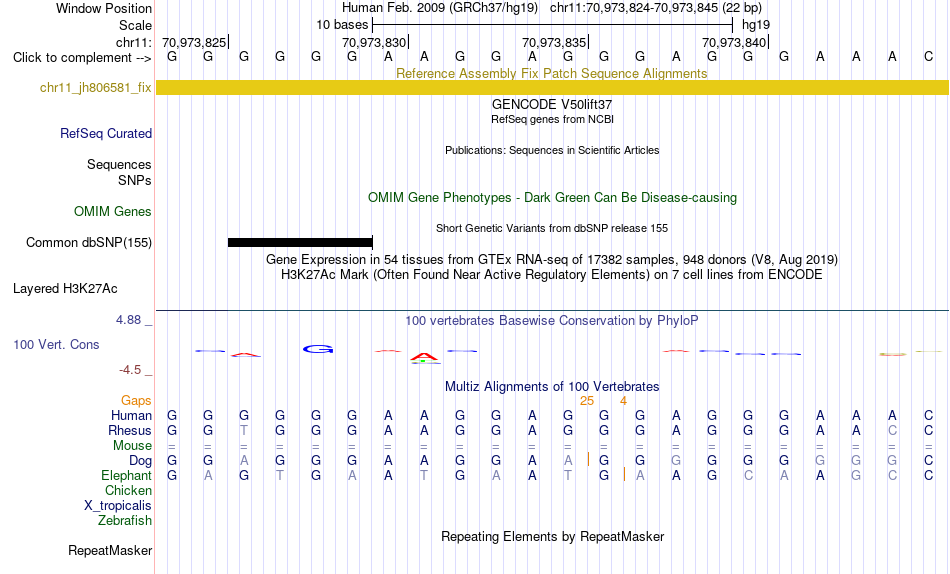Open the RefSeq Curated track label
This screenshot has height=574, width=950.
[106, 133]
